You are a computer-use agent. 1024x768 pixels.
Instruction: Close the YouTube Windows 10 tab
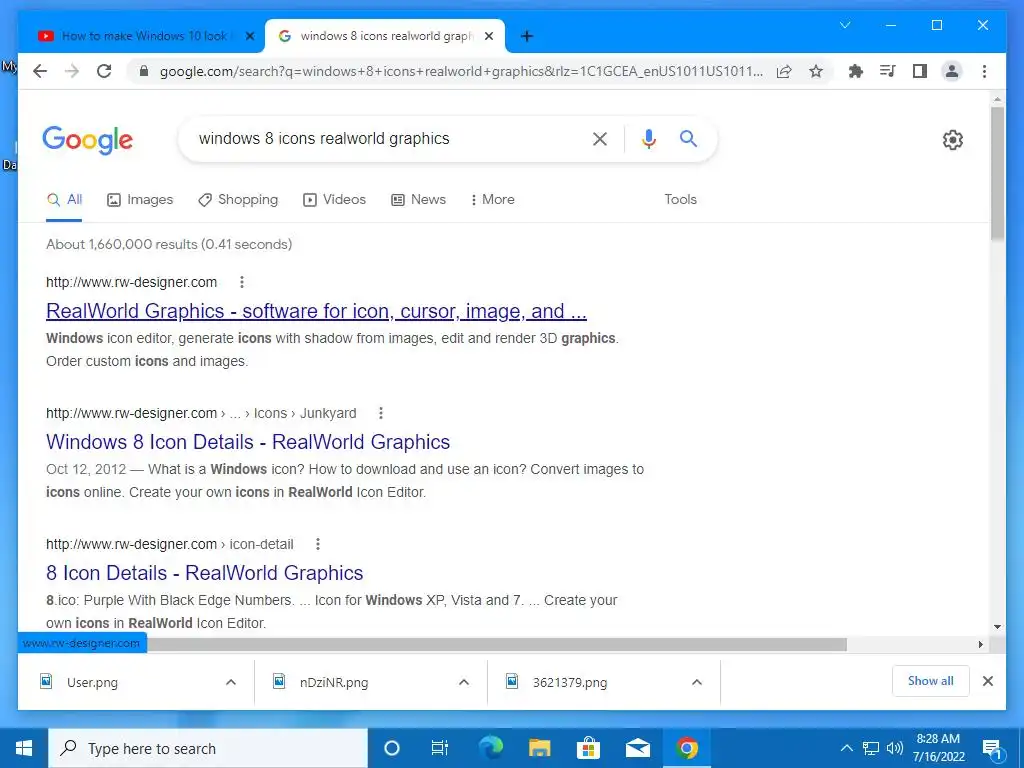click(249, 36)
